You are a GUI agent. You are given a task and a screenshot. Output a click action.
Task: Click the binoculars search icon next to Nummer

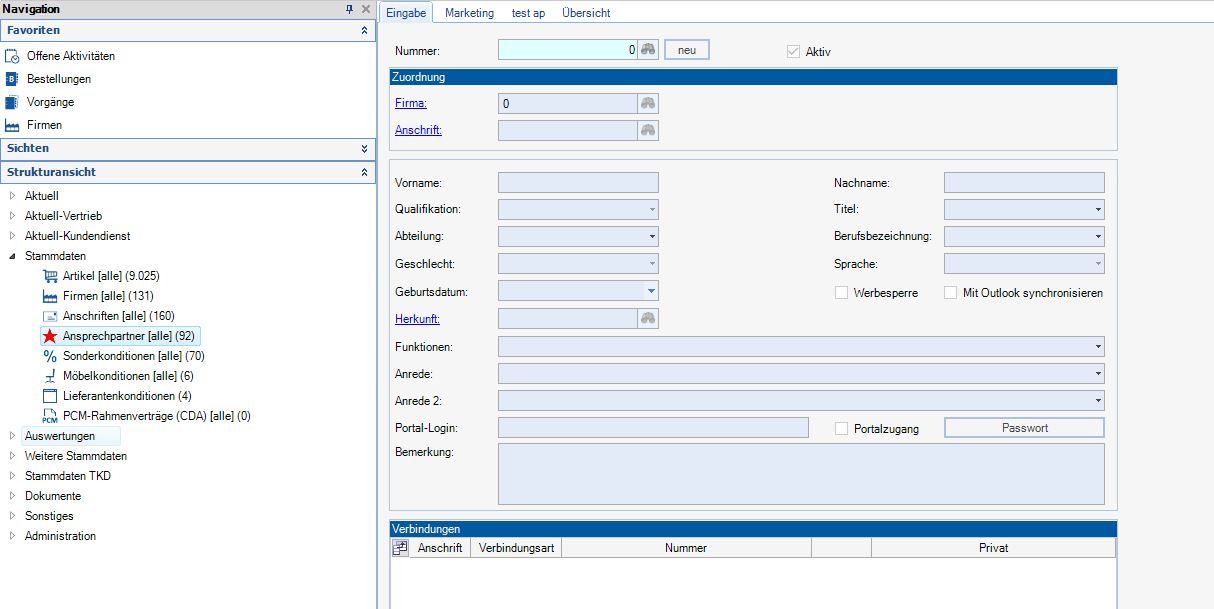[648, 50]
